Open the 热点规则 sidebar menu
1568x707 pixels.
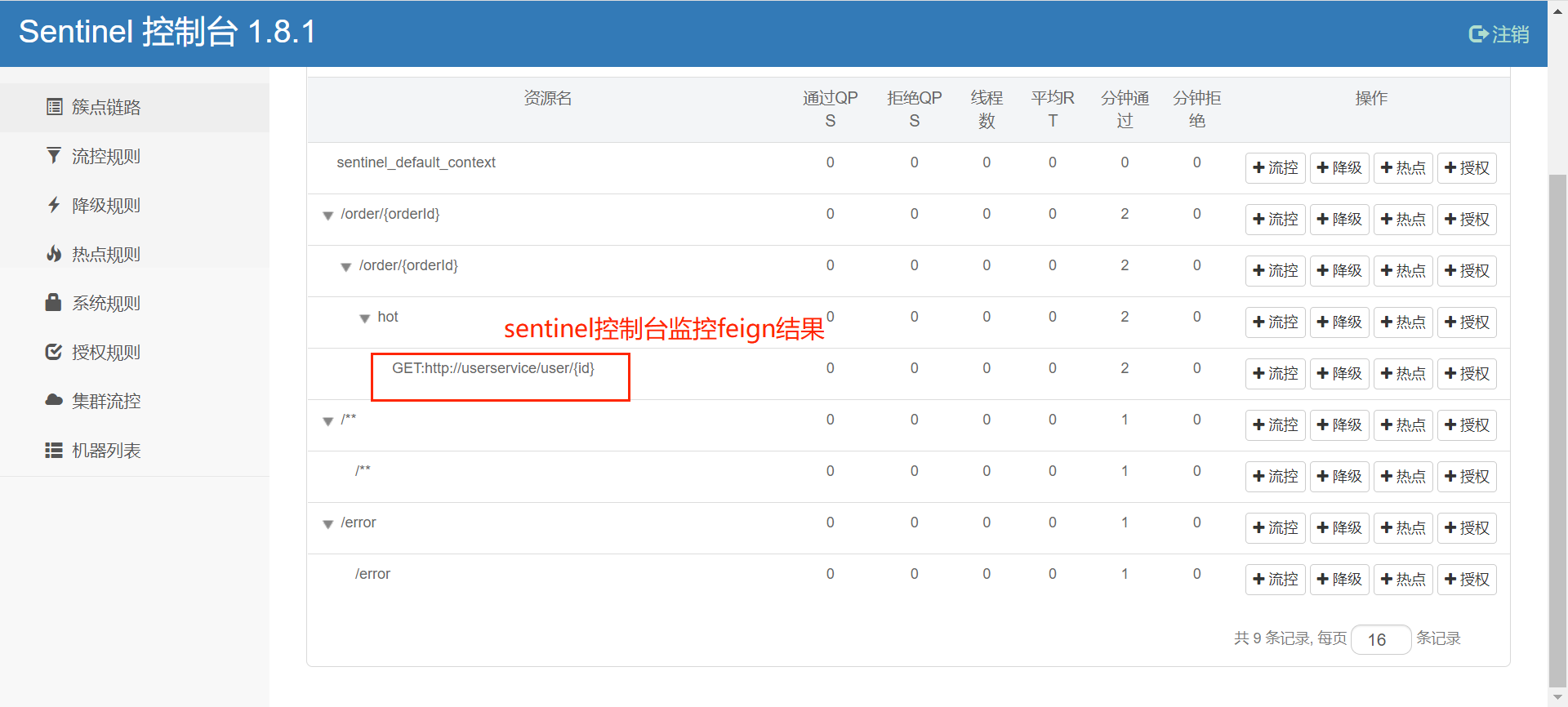135,254
